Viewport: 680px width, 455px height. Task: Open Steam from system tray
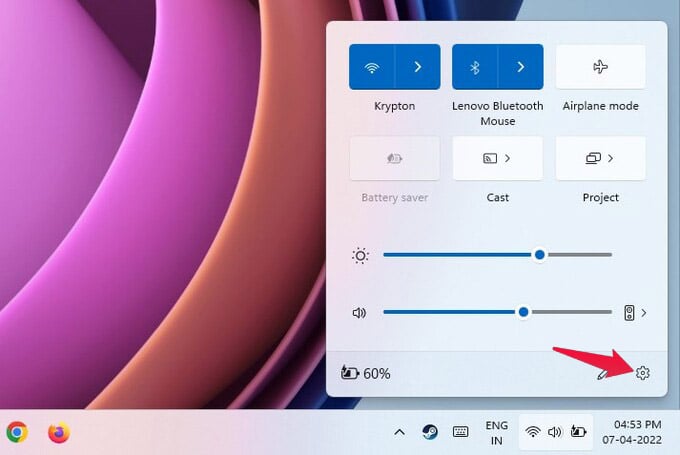[430, 432]
